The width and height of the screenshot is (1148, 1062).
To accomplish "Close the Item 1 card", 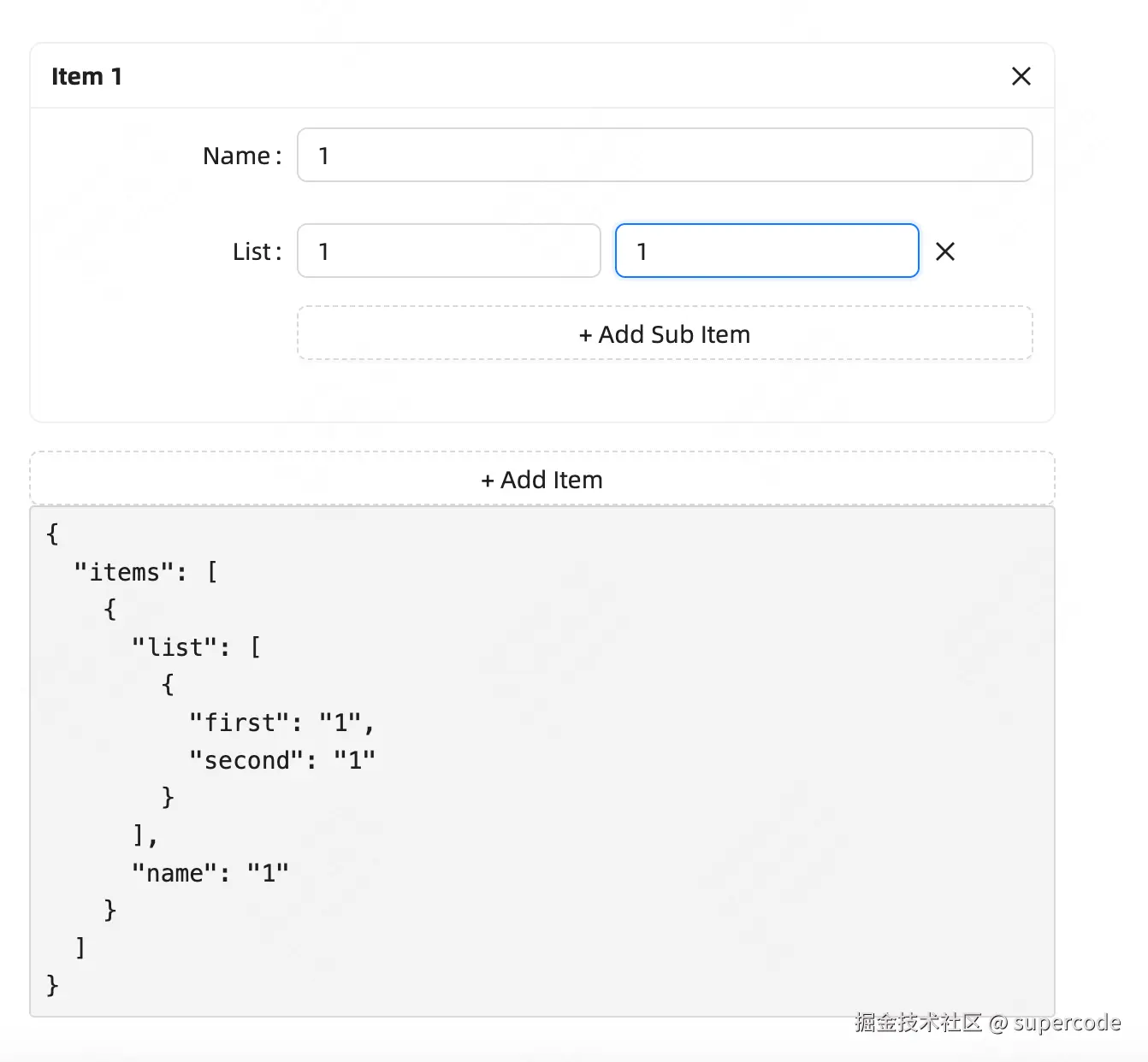I will click(x=1021, y=76).
